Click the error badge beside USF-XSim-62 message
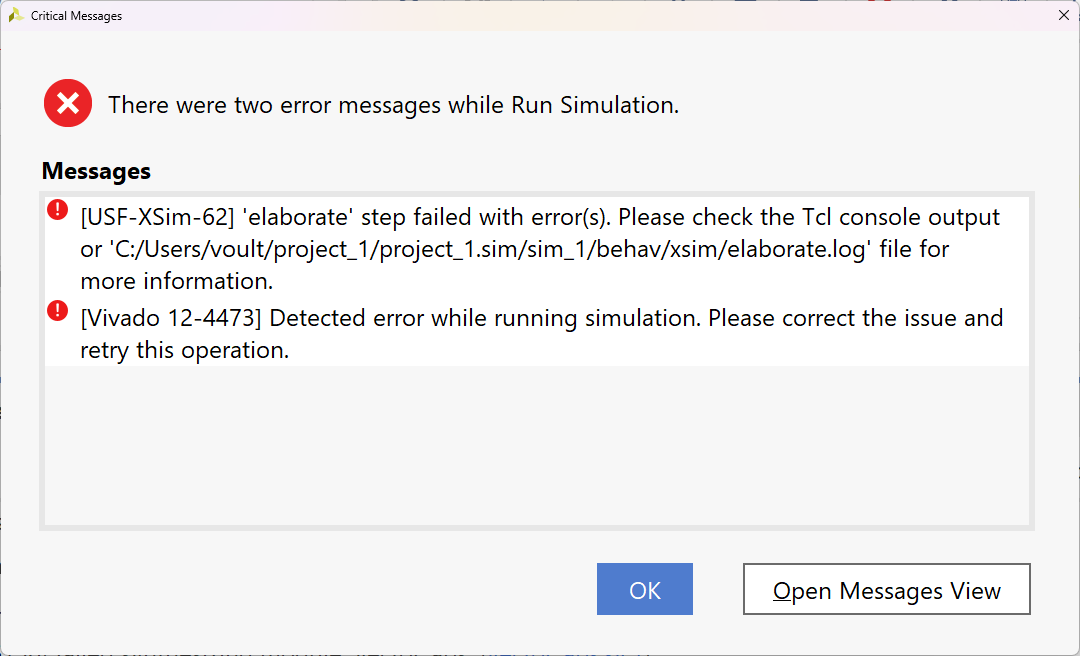Image resolution: width=1080 pixels, height=656 pixels. point(57,207)
